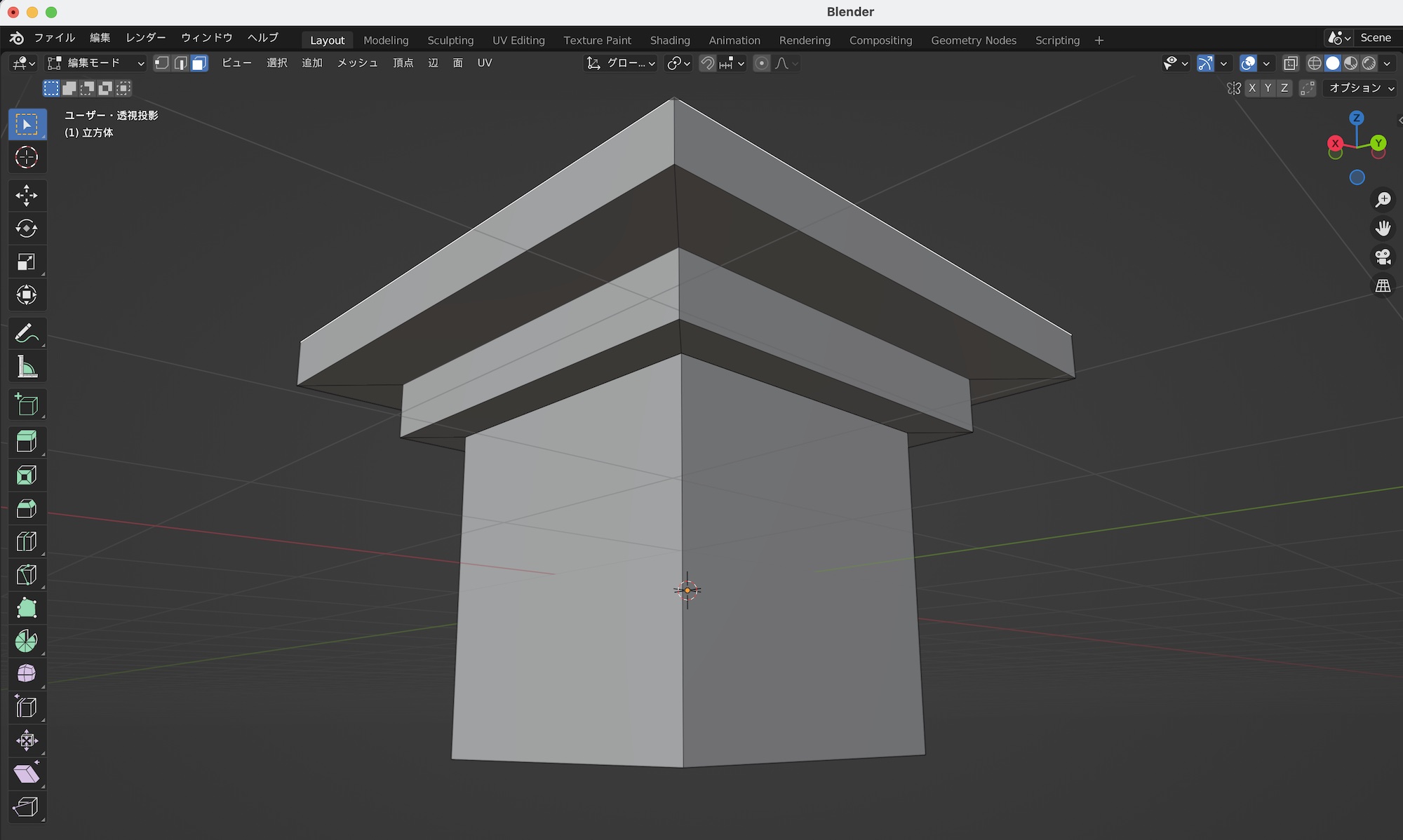1403x840 pixels.
Task: Select the Rotate tool
Action: [x=27, y=229]
